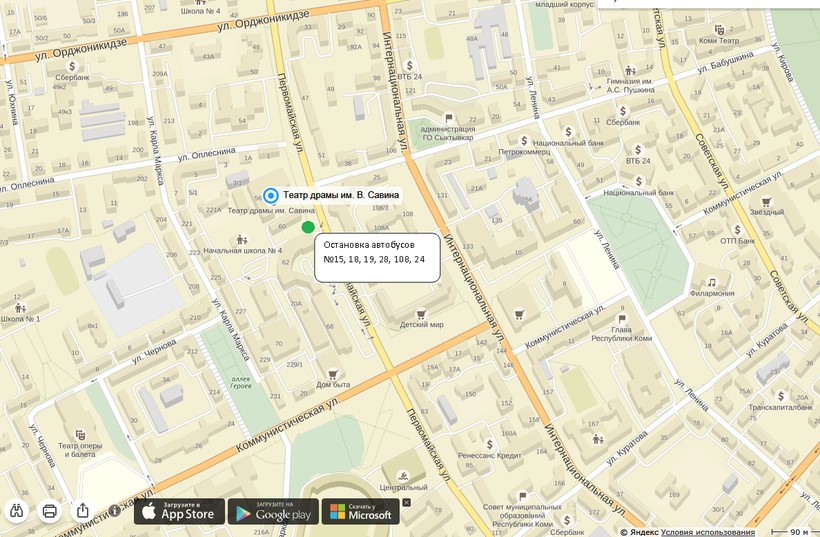Screen dimensions: 820x537
Task: Select the Дом быта shop icon
Action: click(x=333, y=372)
